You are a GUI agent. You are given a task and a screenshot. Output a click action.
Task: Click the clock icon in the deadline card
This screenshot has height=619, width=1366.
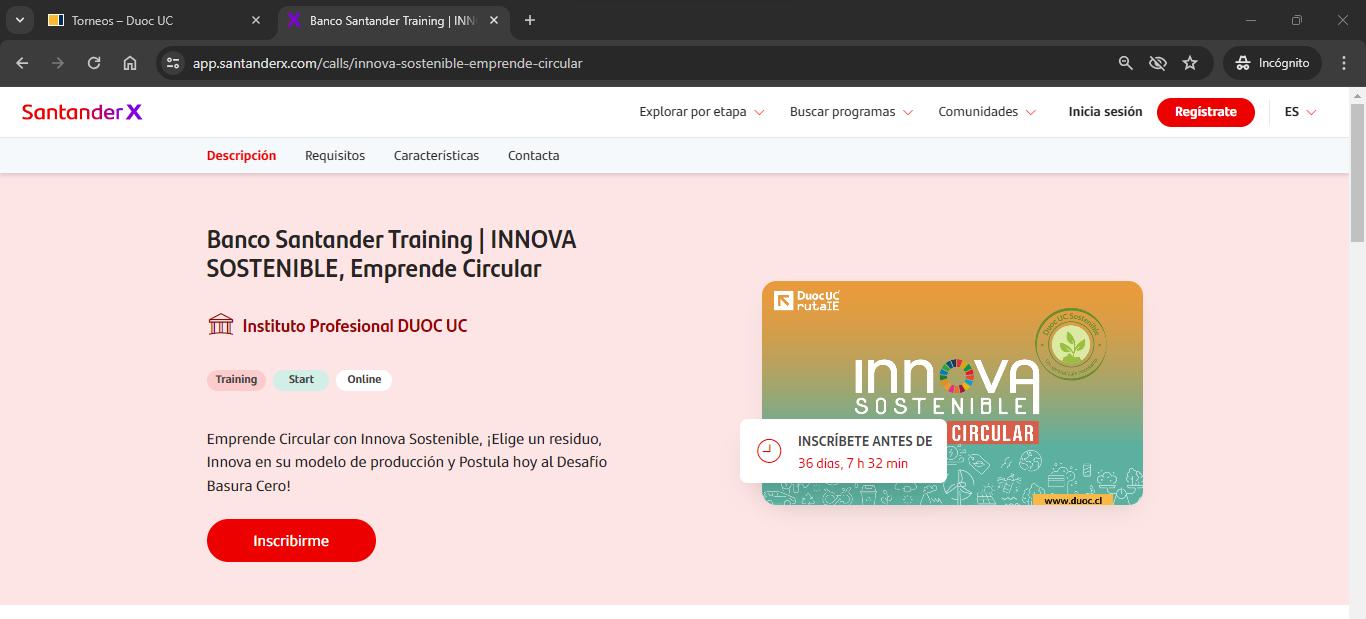769,451
